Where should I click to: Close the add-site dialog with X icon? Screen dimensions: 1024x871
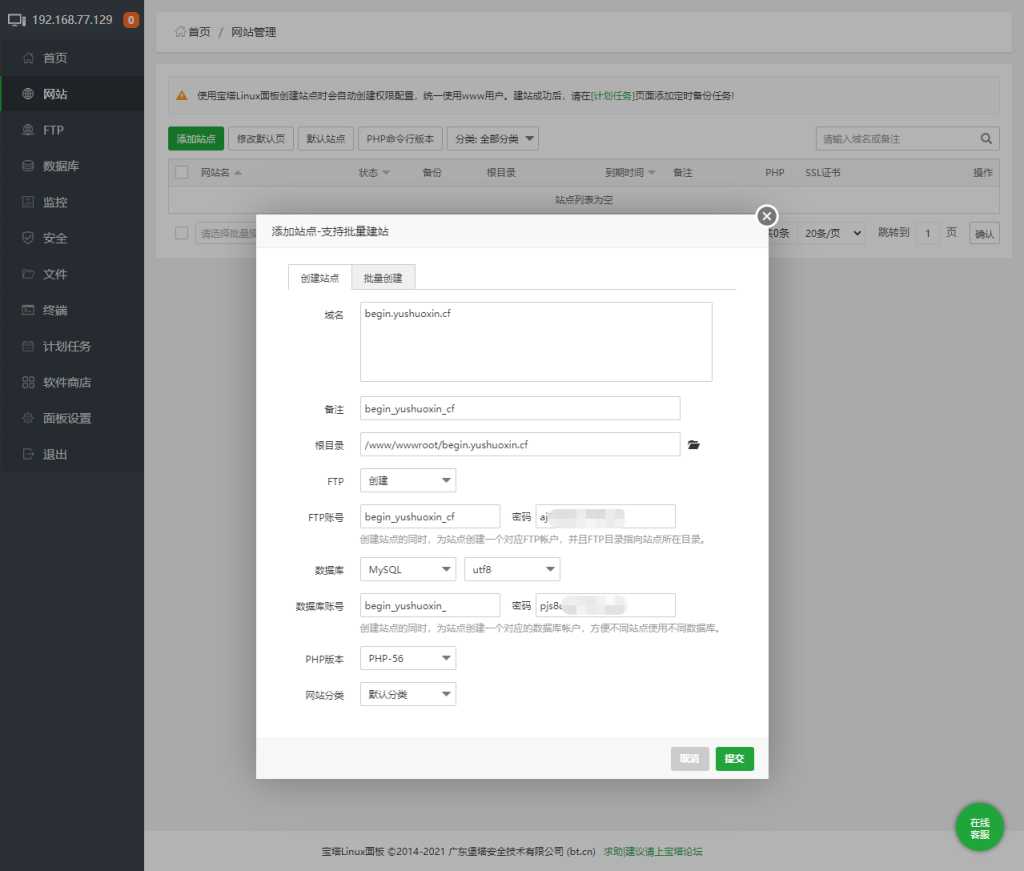766,216
